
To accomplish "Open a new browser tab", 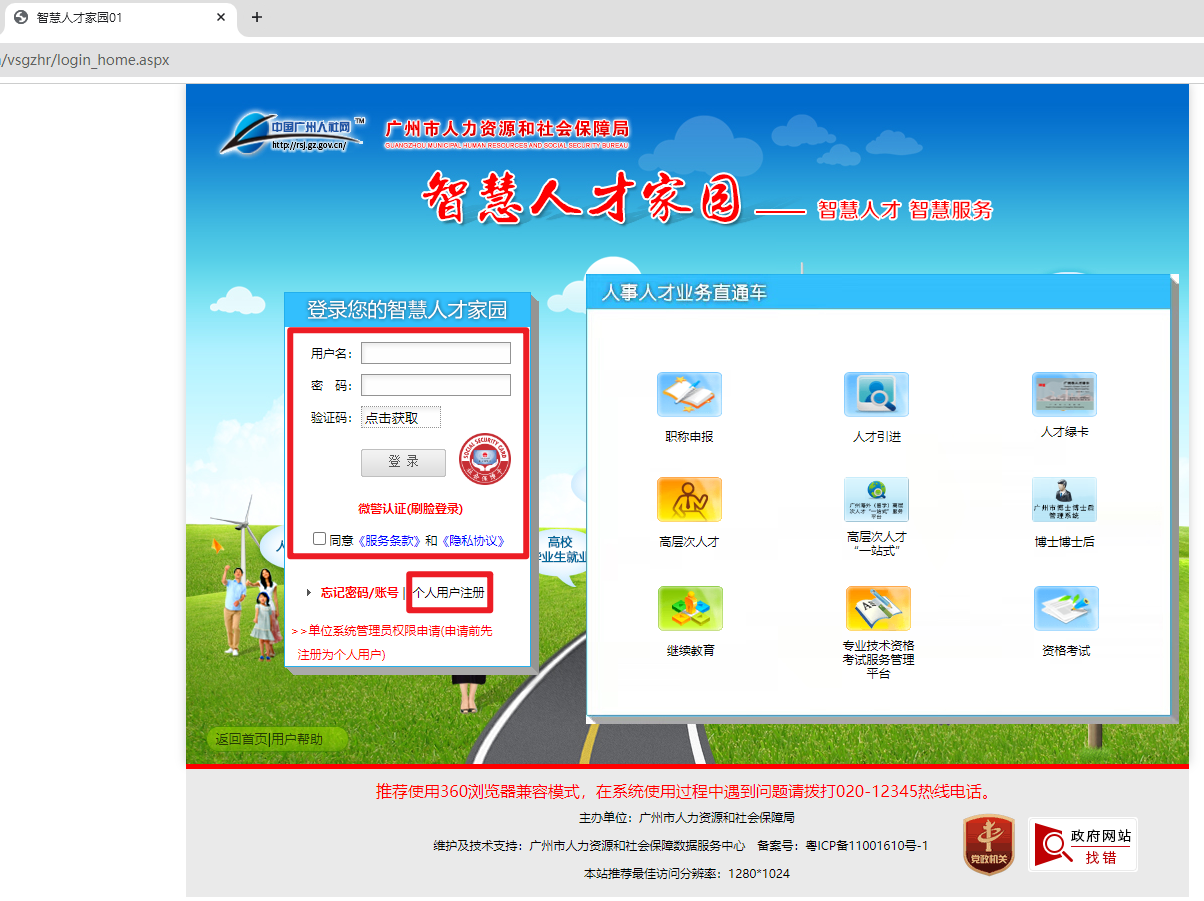I will (x=256, y=18).
